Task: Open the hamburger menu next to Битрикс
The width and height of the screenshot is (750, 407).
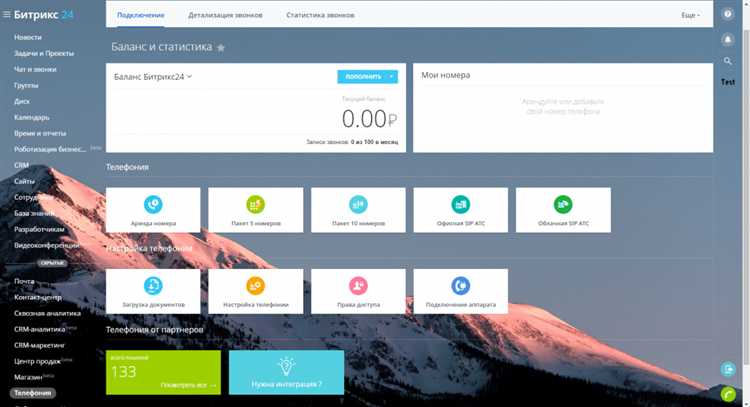Action: coord(7,14)
